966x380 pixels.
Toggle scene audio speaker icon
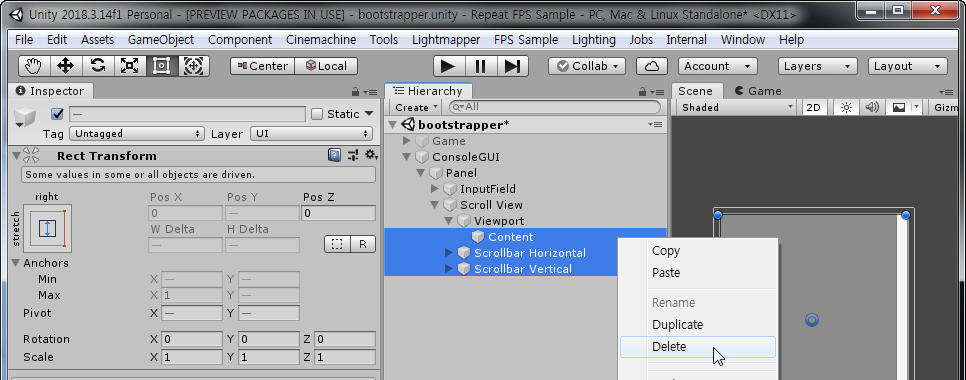point(872,107)
